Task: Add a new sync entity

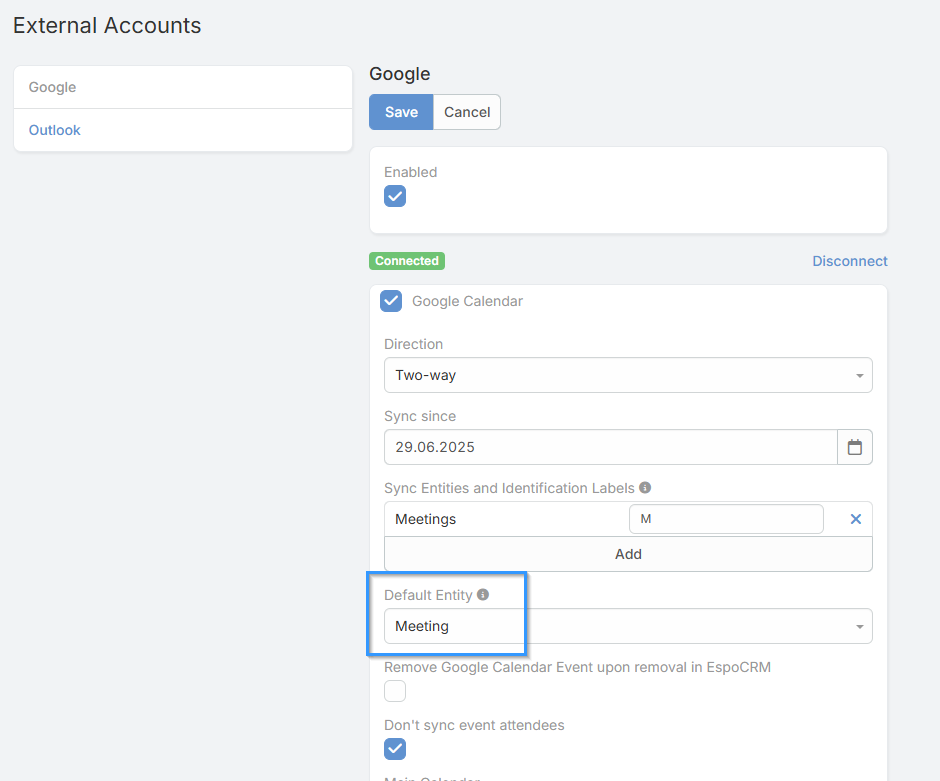Action: pyautogui.click(x=627, y=554)
